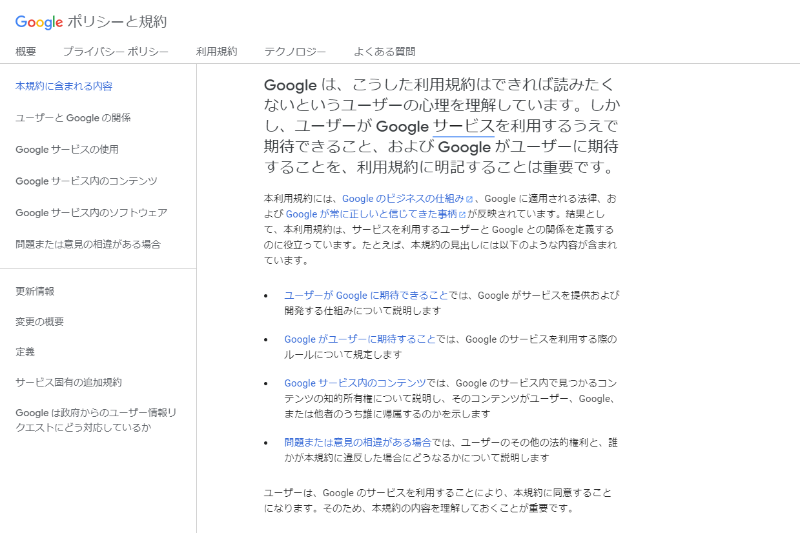This screenshot has width=800, height=533.
Task: Open the プライバシー ポリシー tab
Action: [x=115, y=52]
